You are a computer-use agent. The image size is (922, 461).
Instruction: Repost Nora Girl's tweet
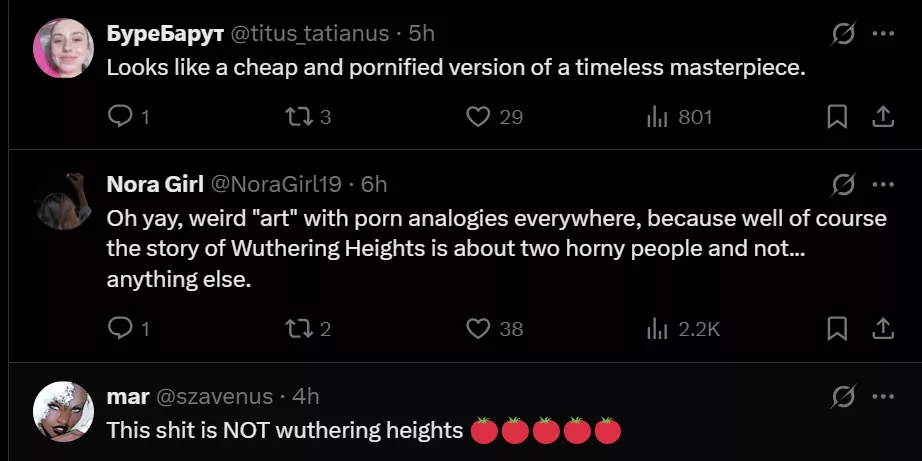298,328
